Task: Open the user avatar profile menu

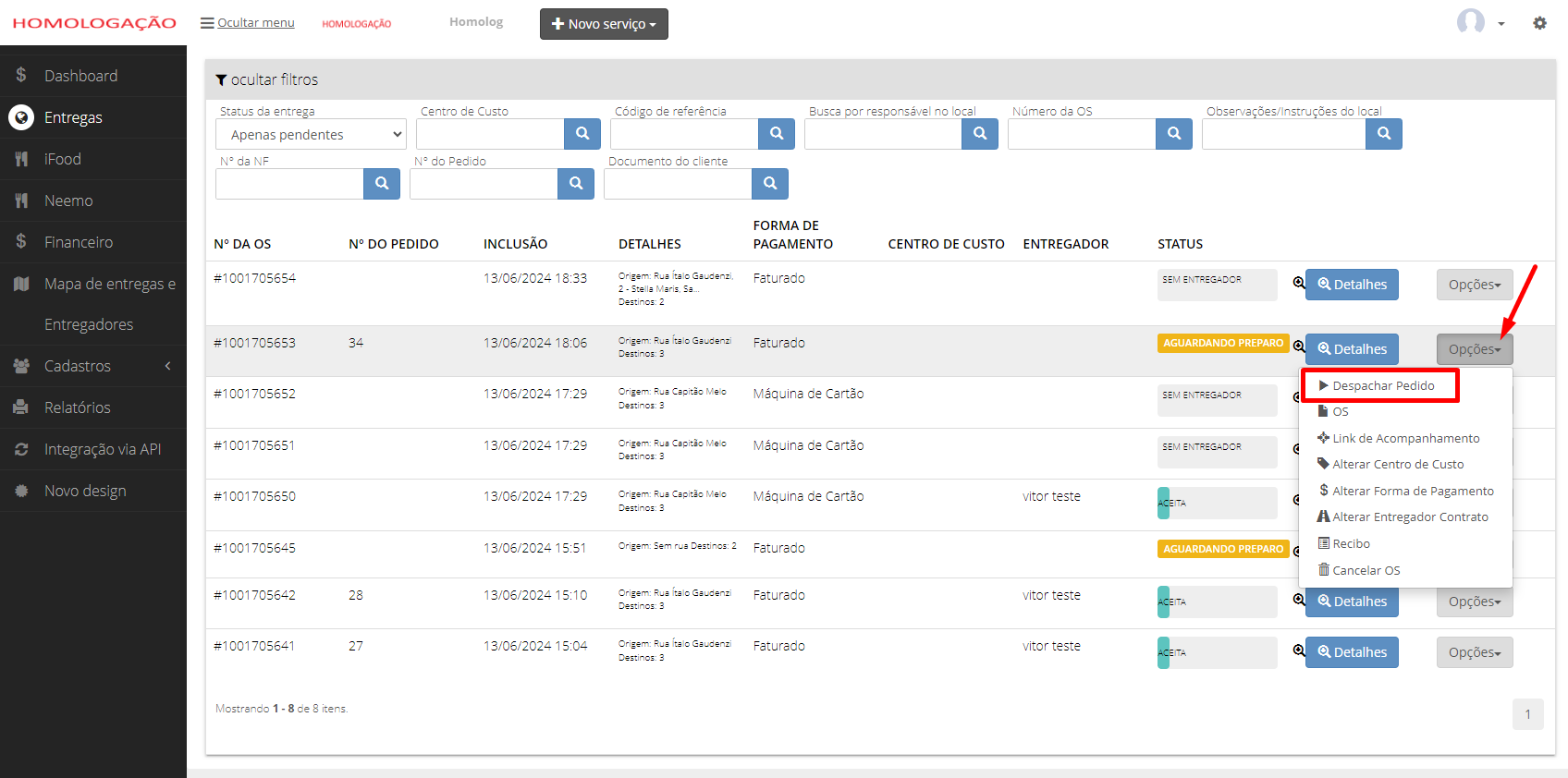Action: tap(1481, 22)
